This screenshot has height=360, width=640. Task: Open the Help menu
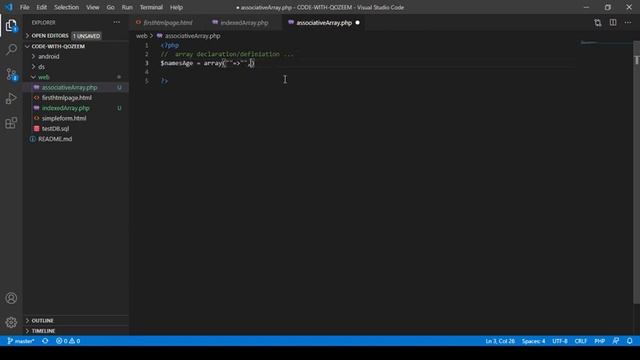click(176, 7)
